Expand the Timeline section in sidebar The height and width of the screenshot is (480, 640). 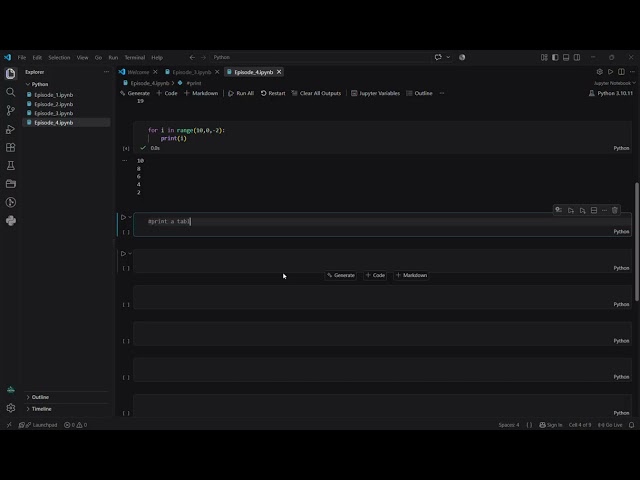tap(39, 409)
